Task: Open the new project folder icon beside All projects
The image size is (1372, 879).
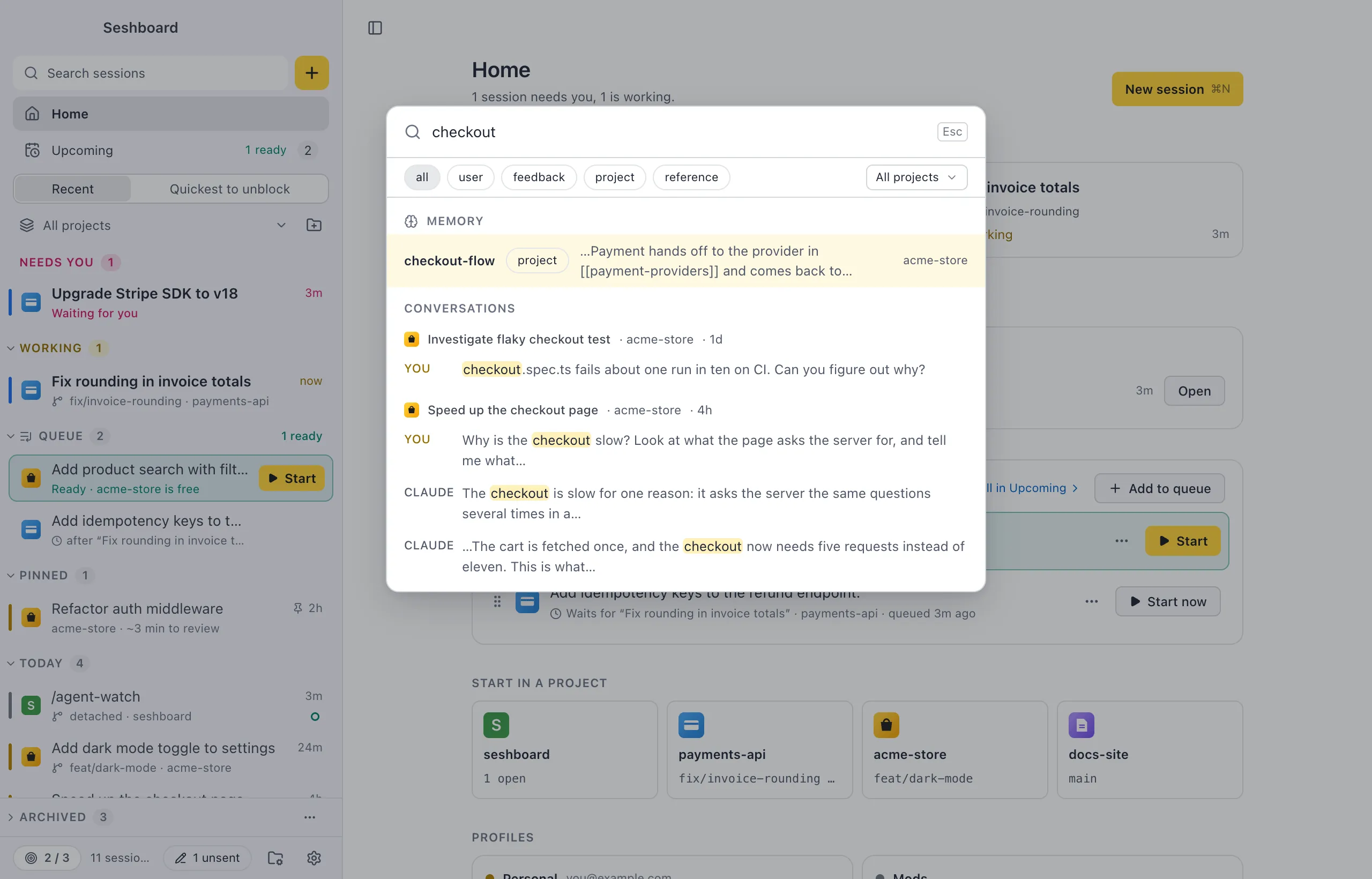Action: (x=314, y=225)
